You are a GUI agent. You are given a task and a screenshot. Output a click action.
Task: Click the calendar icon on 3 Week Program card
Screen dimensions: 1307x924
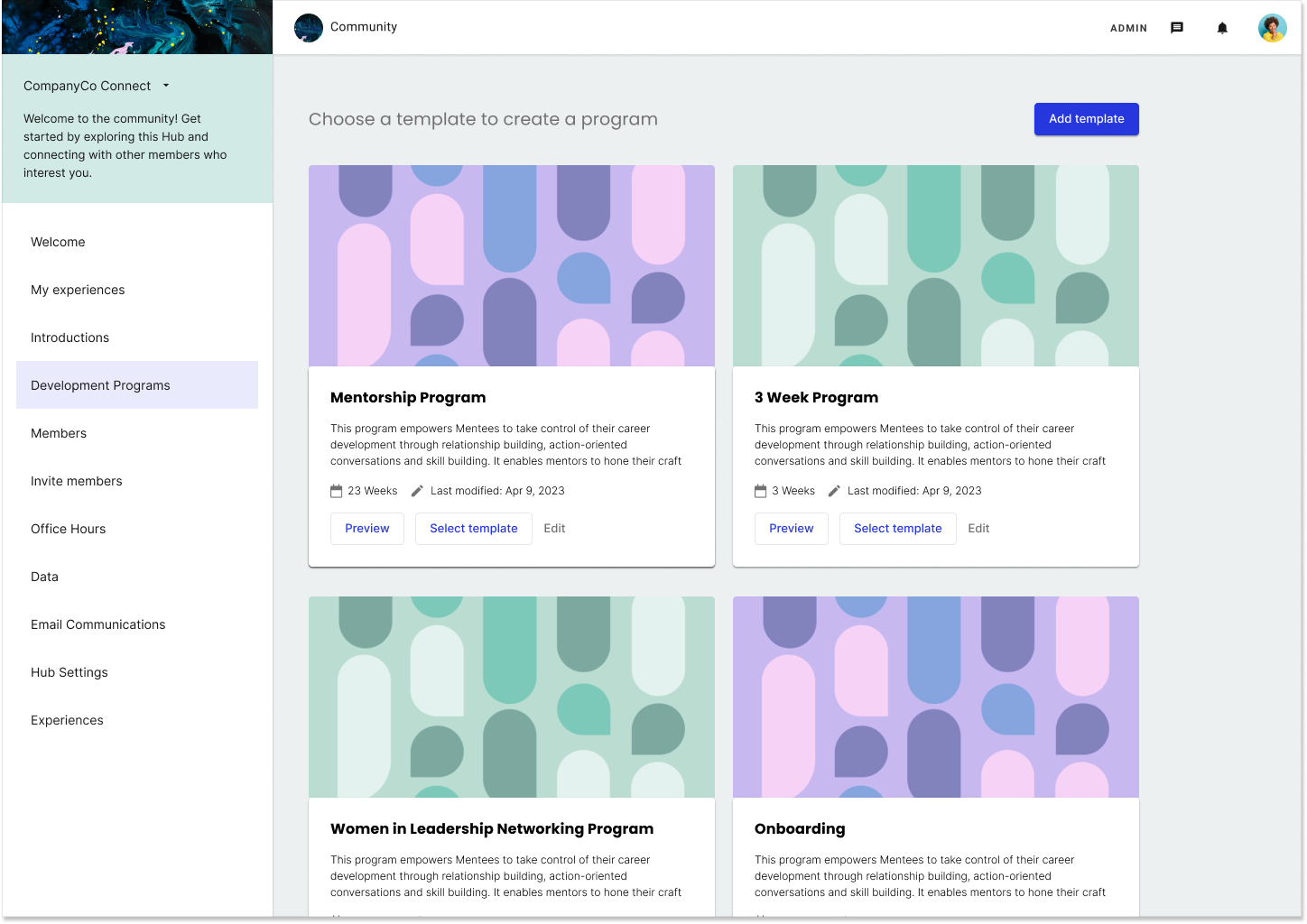[759, 490]
